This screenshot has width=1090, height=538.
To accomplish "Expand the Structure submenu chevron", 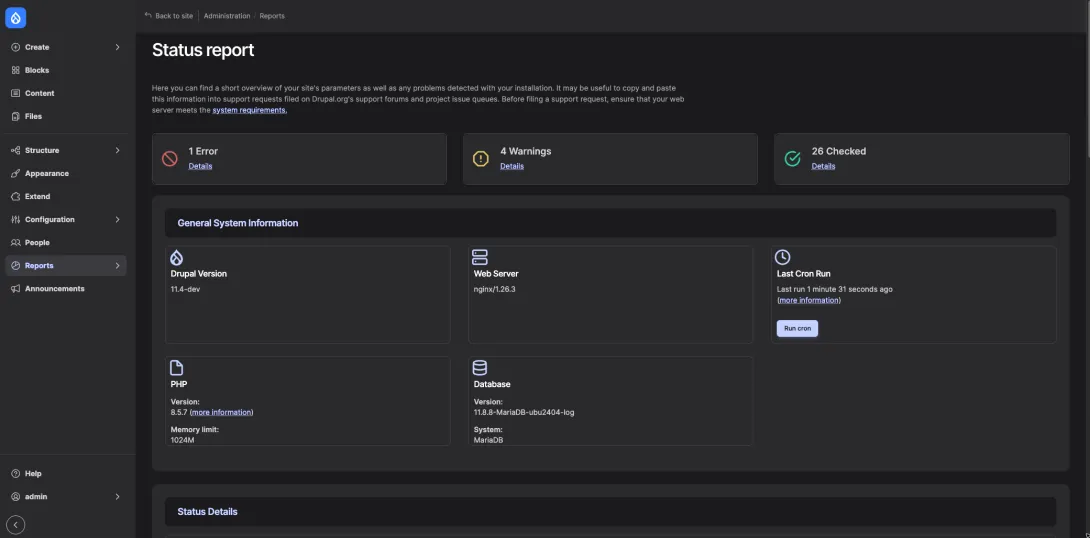I will 117,150.
